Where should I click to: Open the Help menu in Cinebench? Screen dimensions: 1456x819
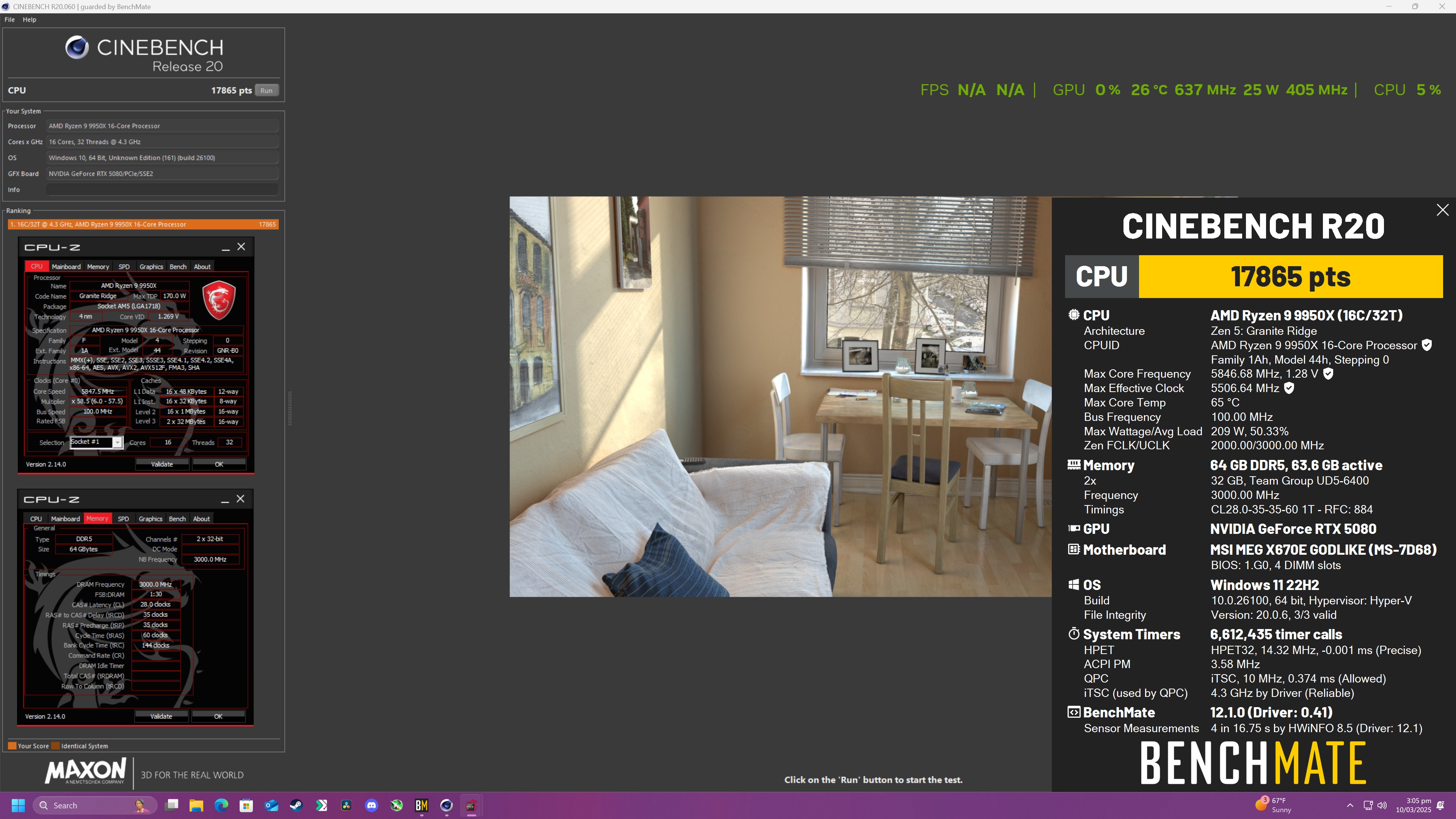tap(30, 19)
